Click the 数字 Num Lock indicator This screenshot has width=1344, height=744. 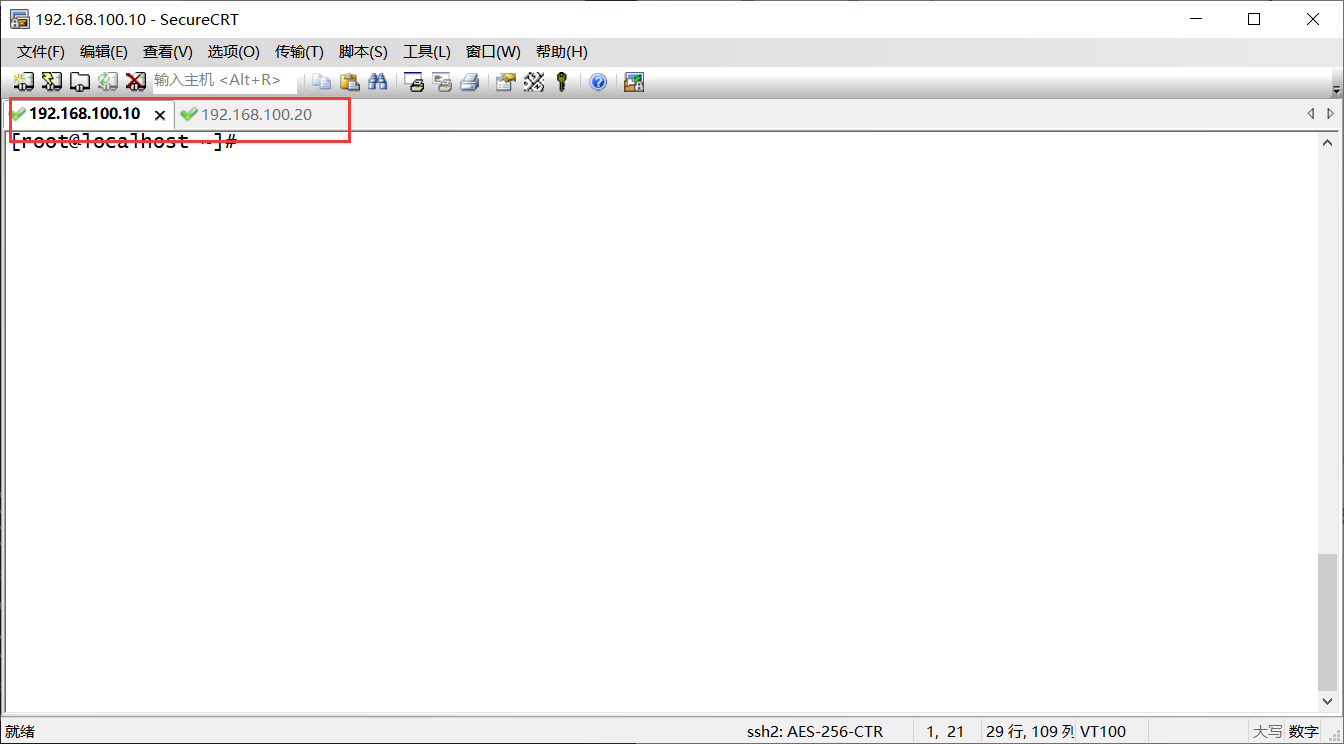[1303, 732]
